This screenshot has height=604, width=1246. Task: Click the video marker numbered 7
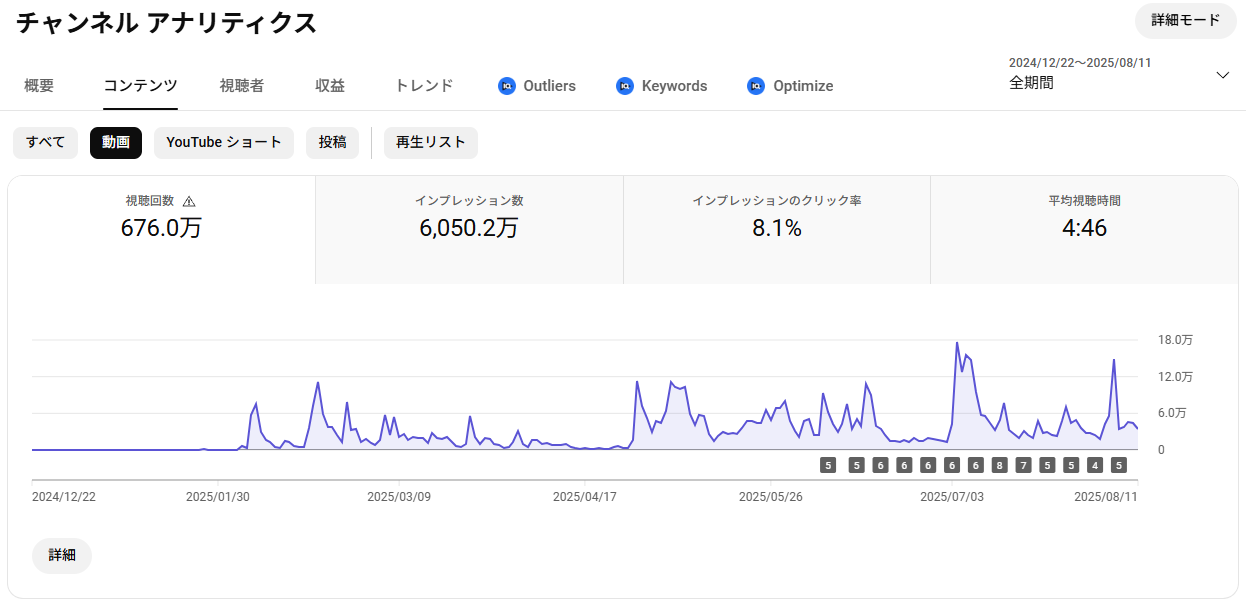[x=1023, y=465]
